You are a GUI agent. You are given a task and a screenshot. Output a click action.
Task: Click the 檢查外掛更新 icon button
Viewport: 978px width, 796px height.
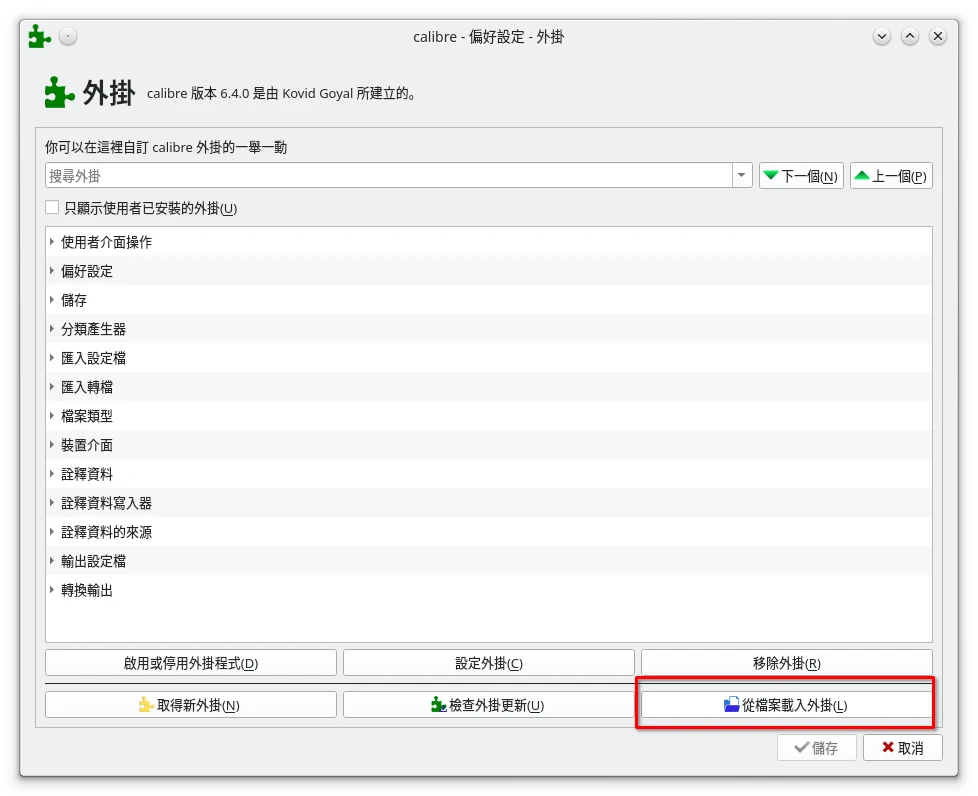(x=488, y=705)
